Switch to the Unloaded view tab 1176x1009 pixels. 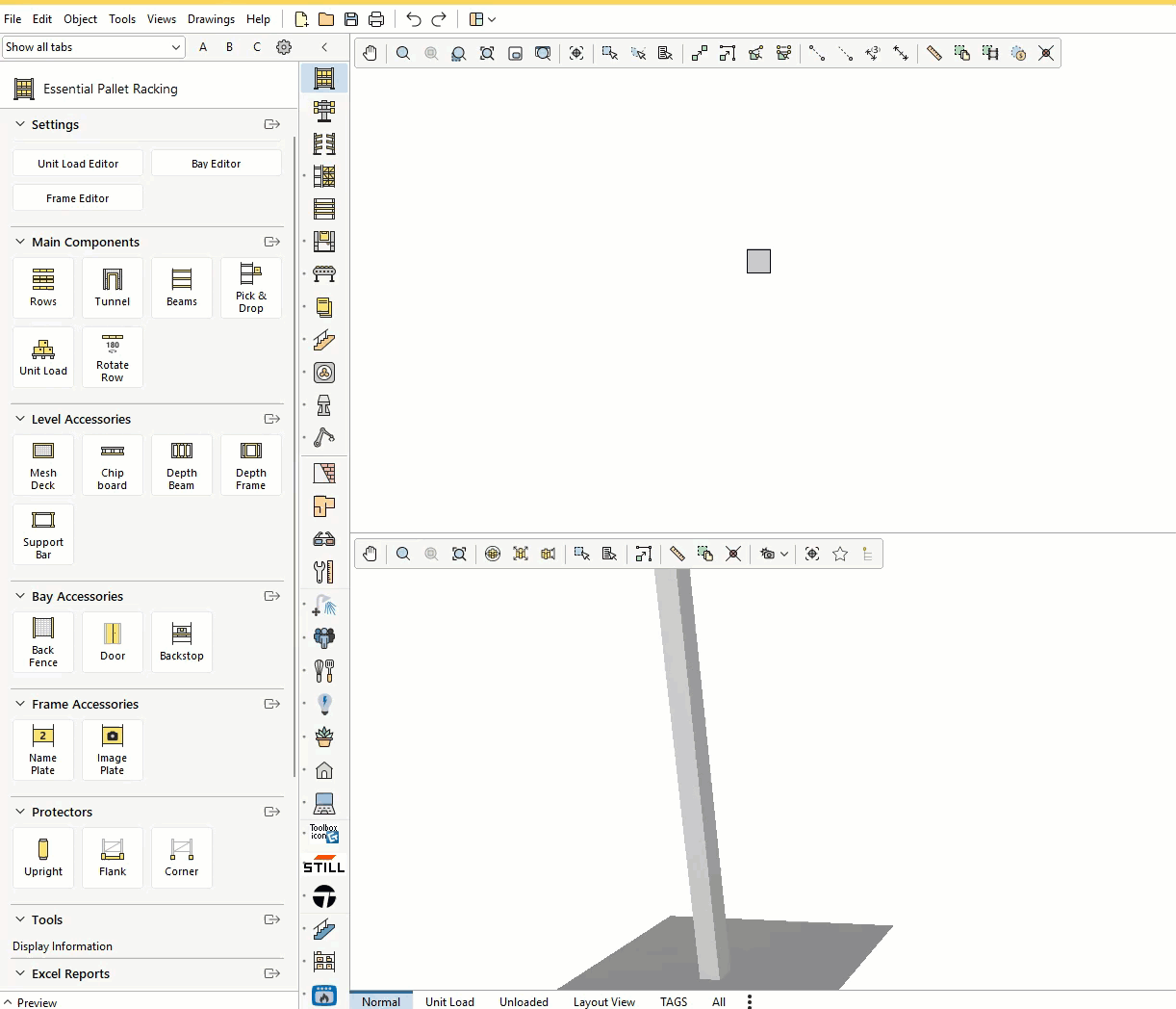[524, 1001]
